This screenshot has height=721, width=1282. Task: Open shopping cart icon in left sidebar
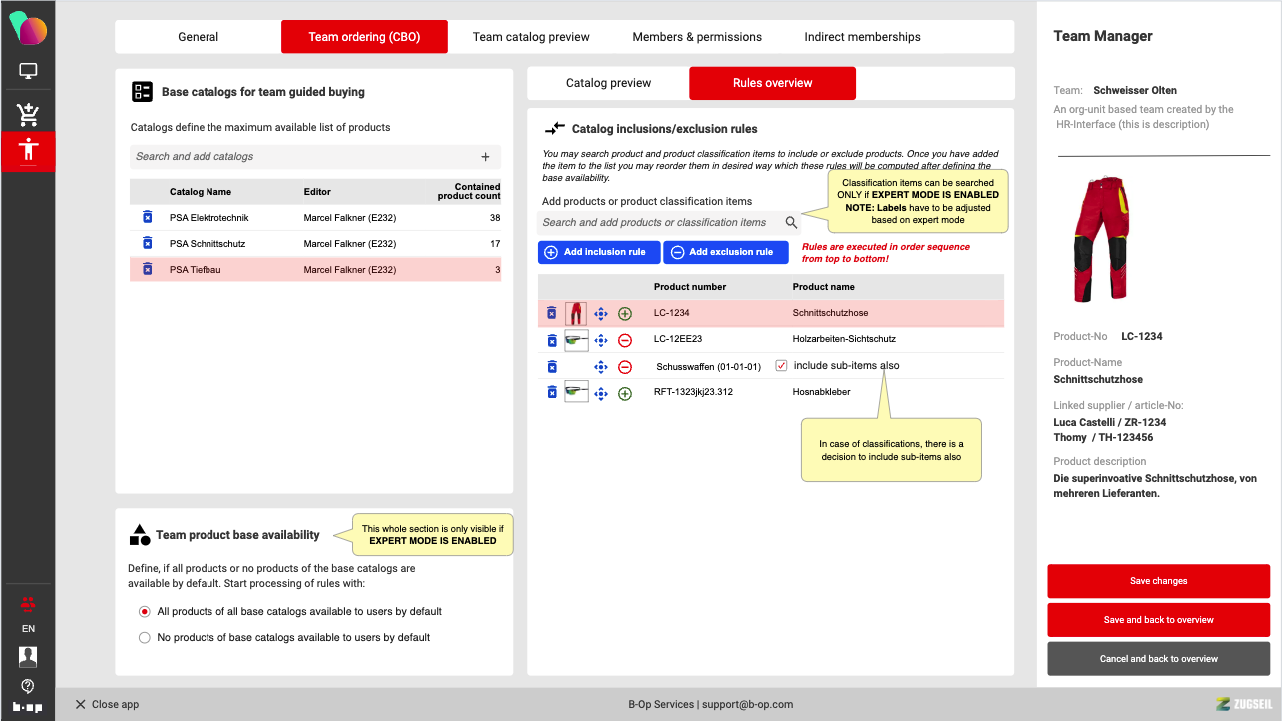click(28, 113)
